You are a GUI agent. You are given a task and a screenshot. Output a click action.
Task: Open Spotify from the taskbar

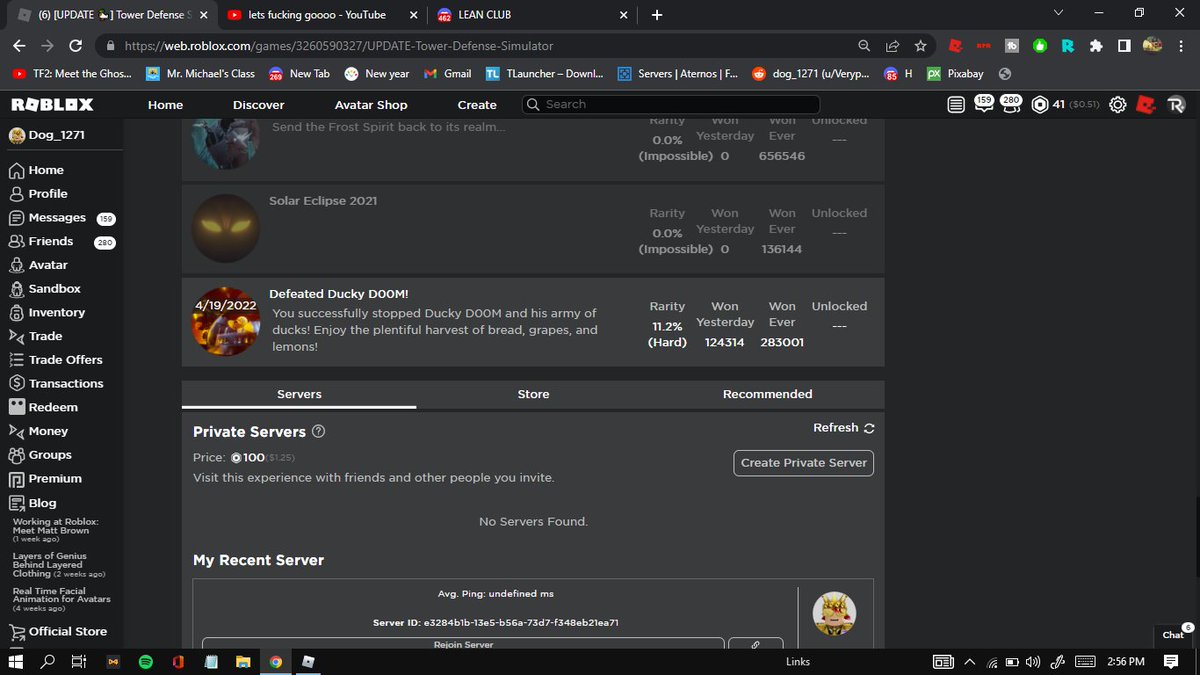coord(145,662)
